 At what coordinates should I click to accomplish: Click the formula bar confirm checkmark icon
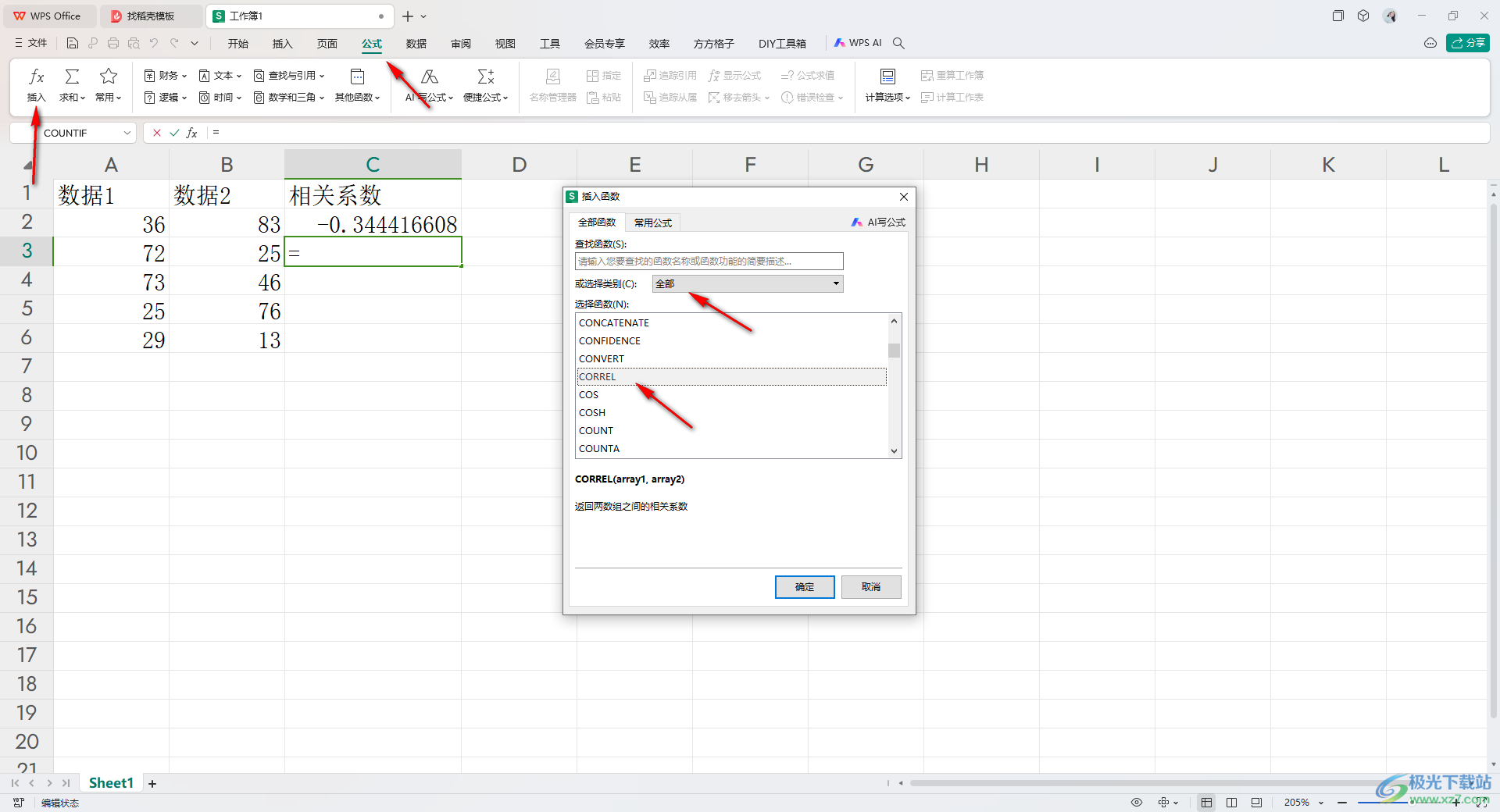(174, 133)
